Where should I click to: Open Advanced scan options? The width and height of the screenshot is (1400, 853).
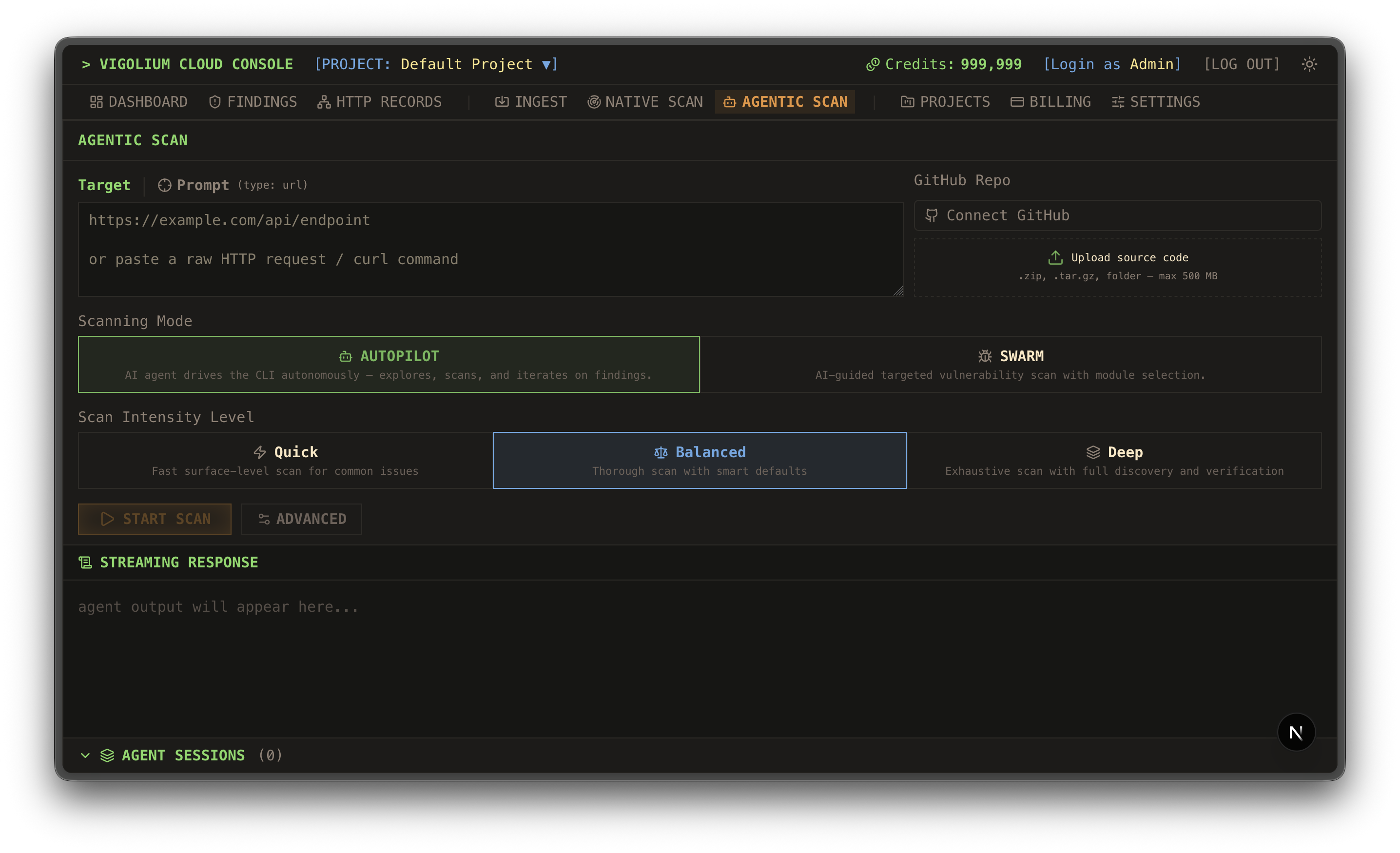(x=301, y=519)
